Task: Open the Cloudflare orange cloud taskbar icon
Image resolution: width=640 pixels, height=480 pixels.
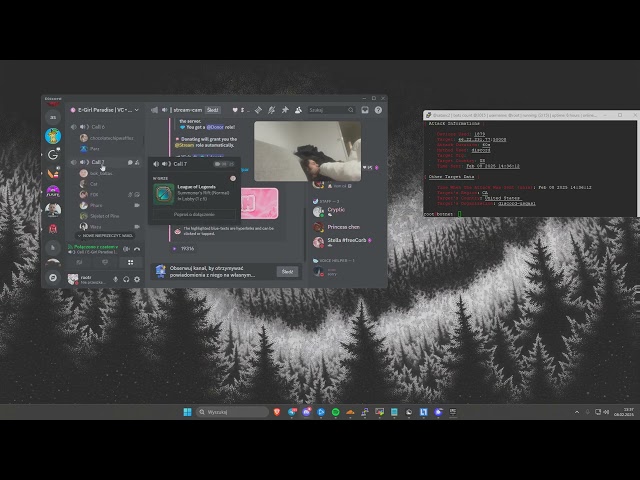Action: click(350, 412)
